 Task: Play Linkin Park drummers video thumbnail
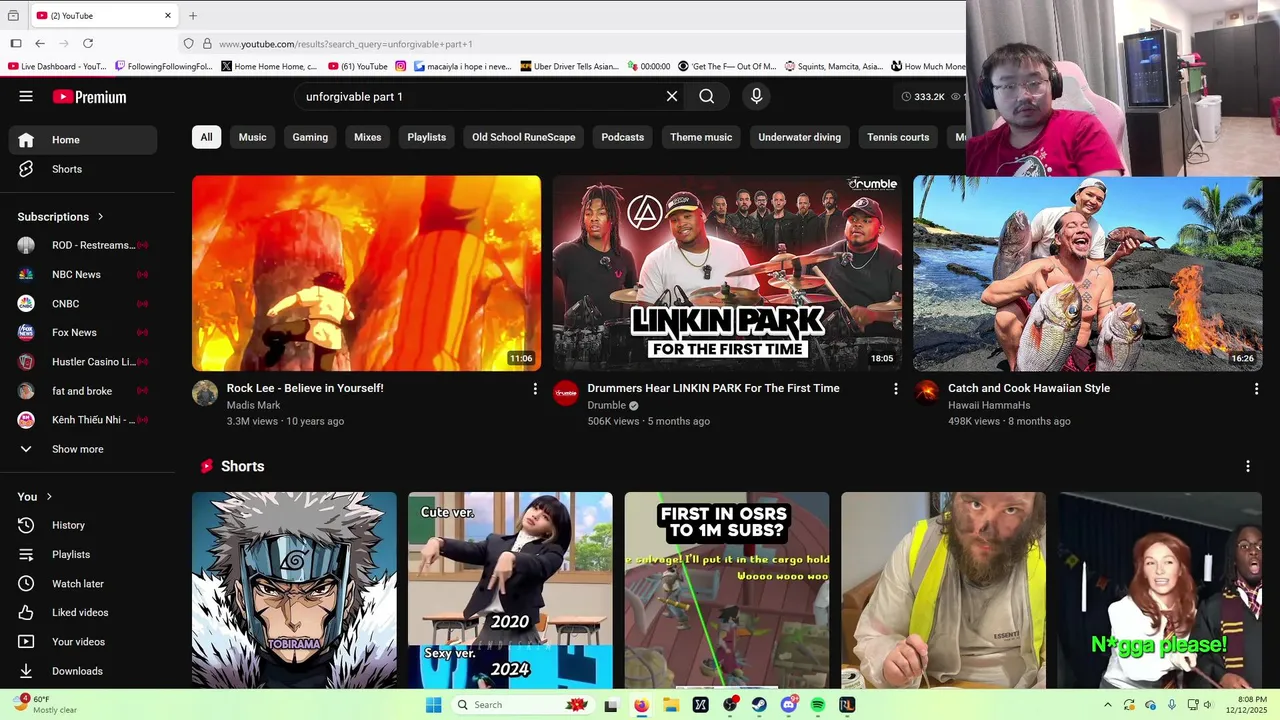pyautogui.click(x=727, y=273)
